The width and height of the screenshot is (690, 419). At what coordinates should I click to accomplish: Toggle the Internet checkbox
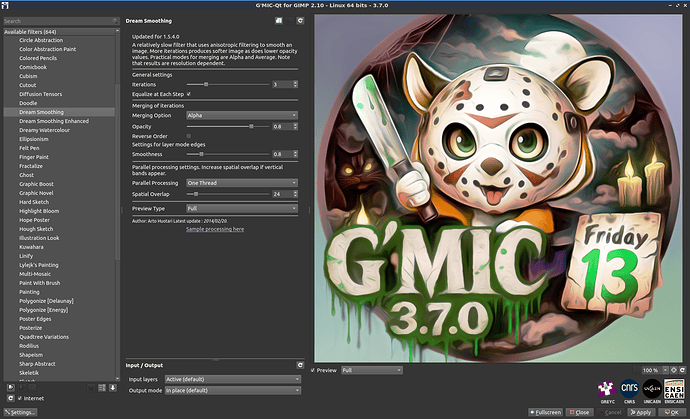coord(20,398)
